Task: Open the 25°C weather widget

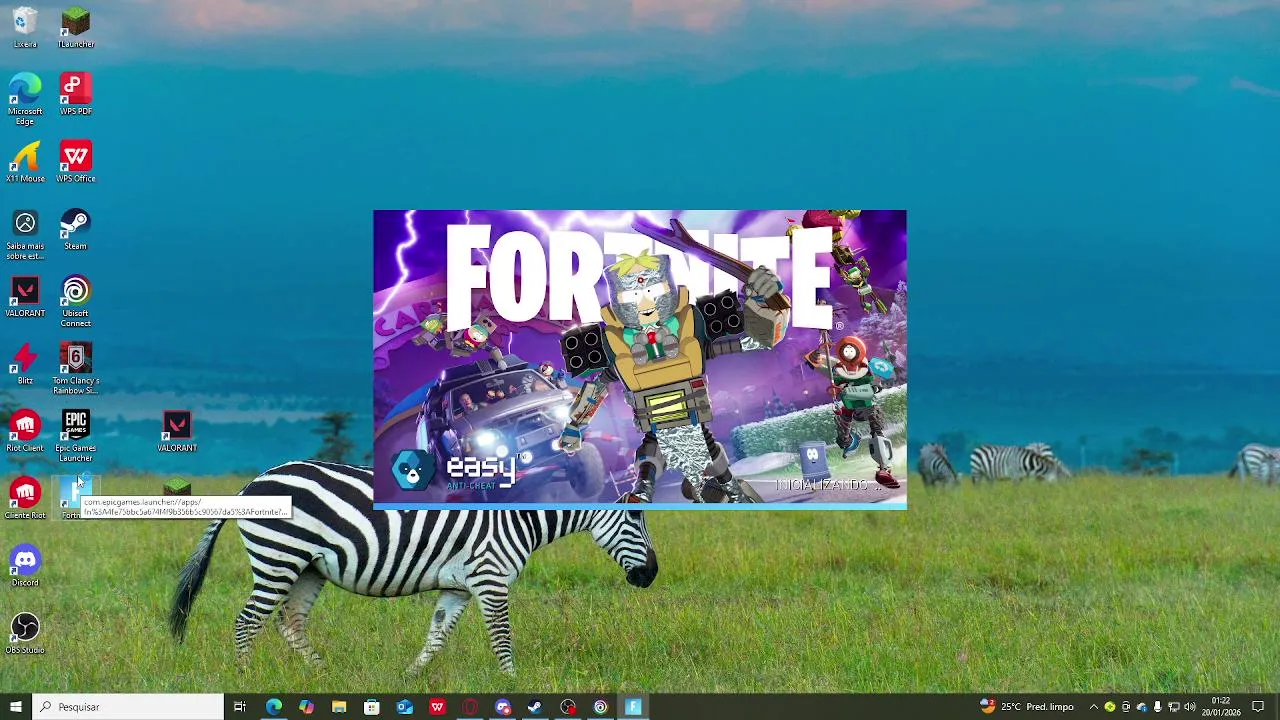Action: click(1027, 707)
